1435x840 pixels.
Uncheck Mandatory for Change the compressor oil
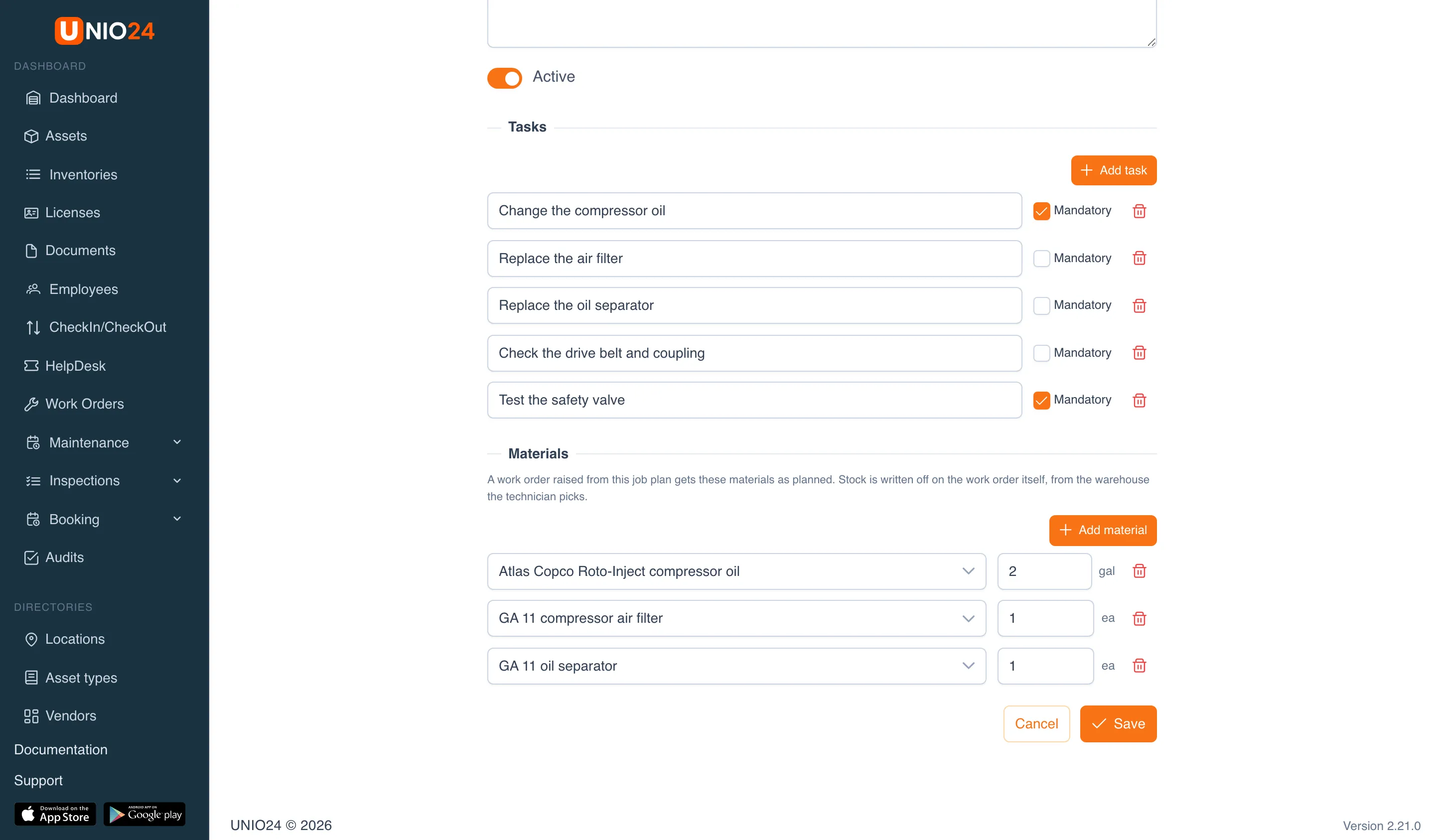1041,211
